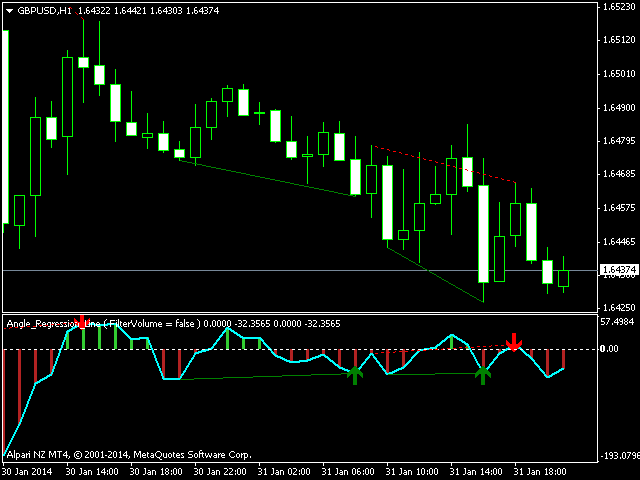This screenshot has height=480, width=640.
Task: Click the 1.64465 price axis label
Action: pyautogui.click(x=619, y=242)
